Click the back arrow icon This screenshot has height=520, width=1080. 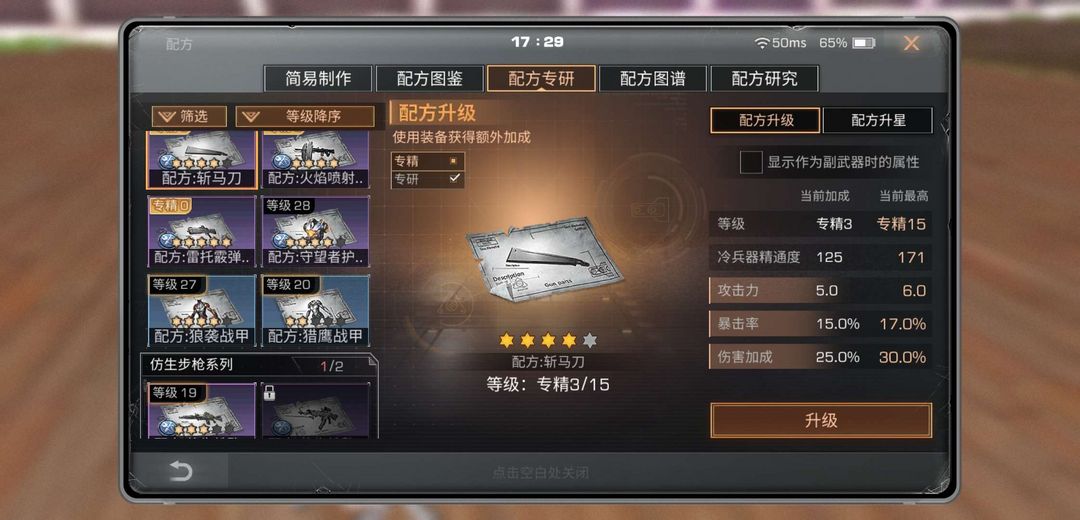tap(180, 472)
